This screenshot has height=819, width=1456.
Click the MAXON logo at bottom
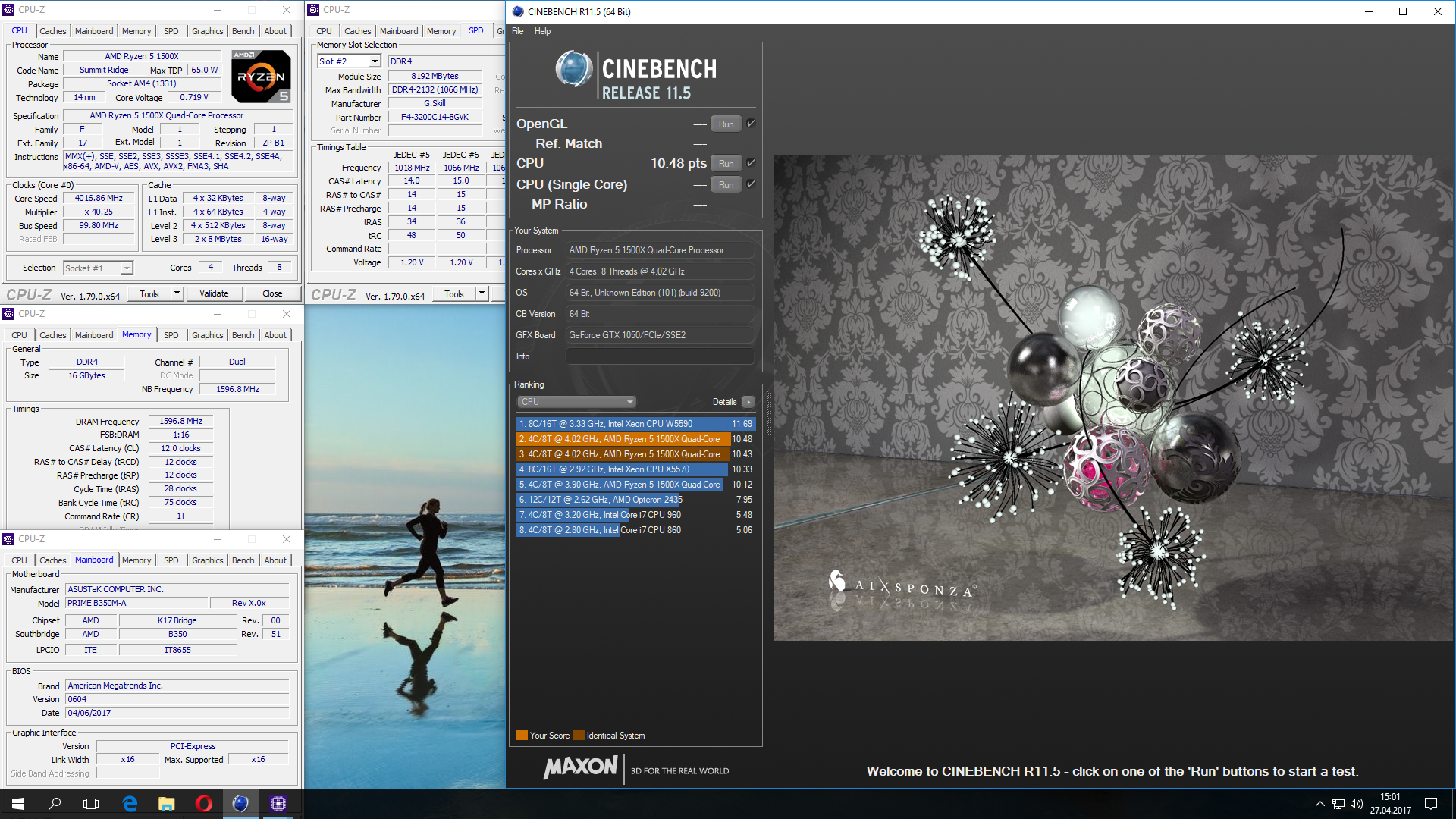581,767
